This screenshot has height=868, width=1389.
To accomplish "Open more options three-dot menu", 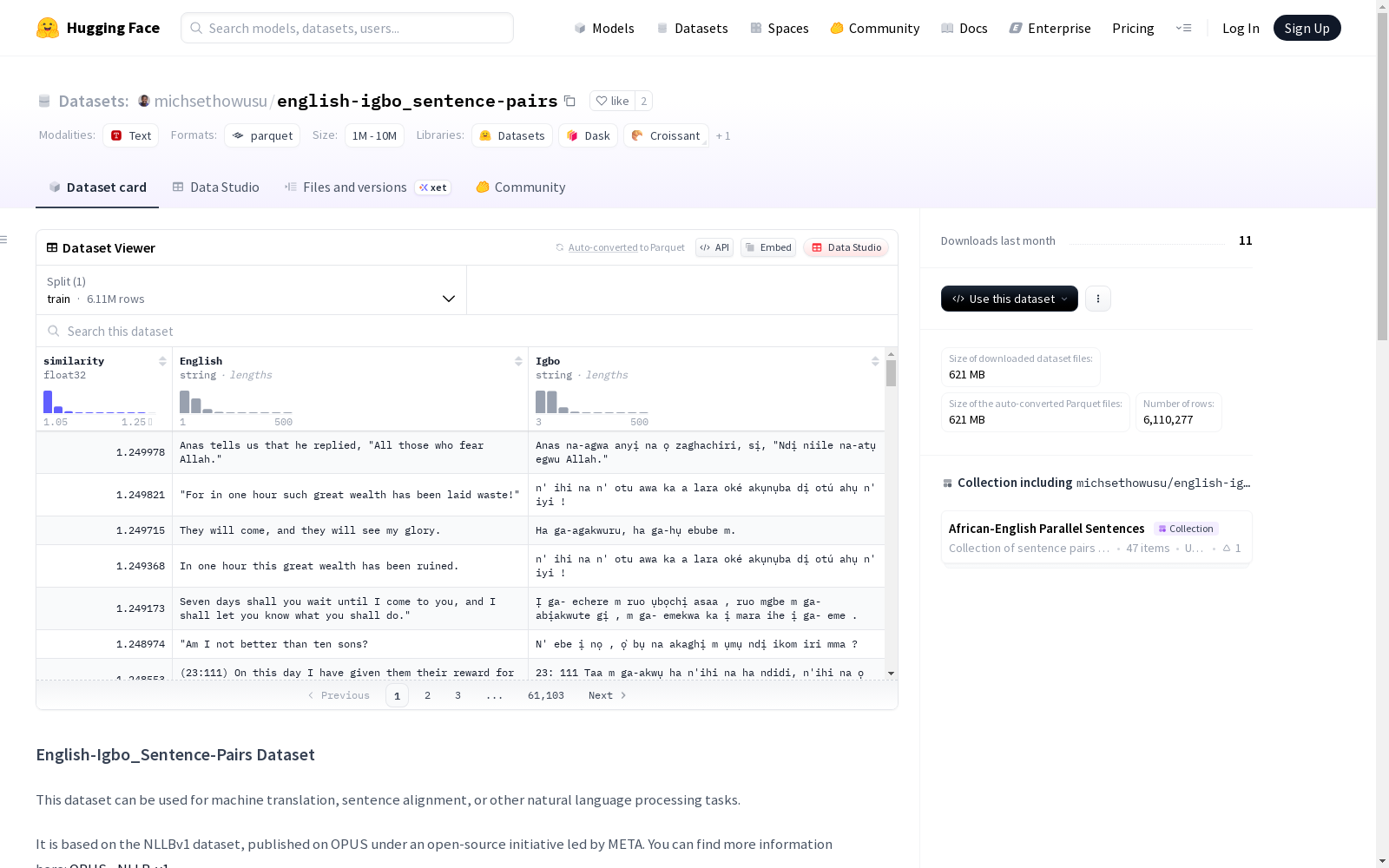I will [1098, 299].
